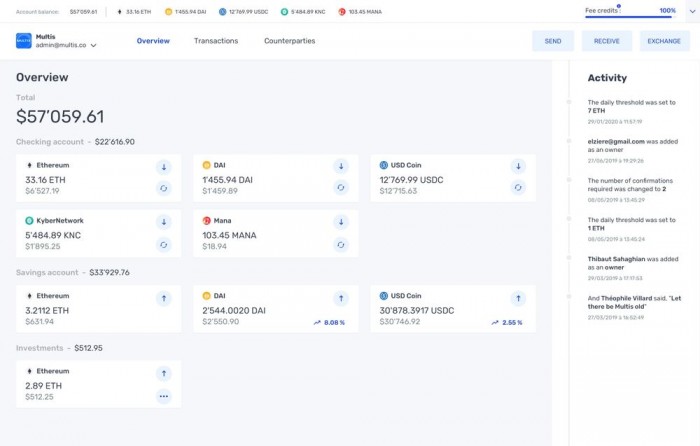Click the savings DAI upload arrow icon
Image resolution: width=700 pixels, height=446 pixels.
coord(341,298)
